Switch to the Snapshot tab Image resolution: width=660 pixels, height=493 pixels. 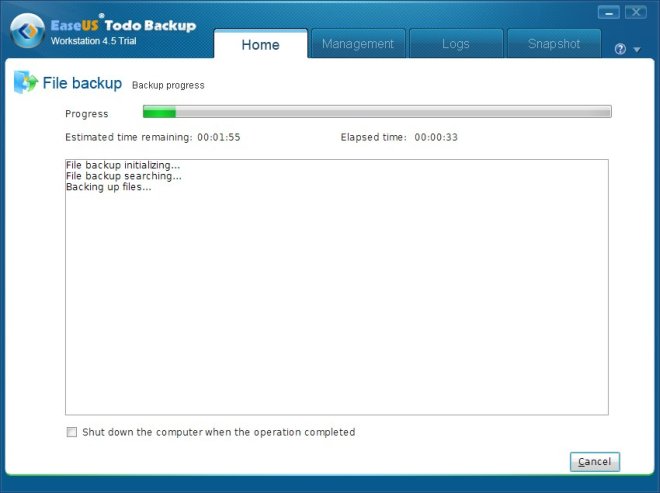554,44
